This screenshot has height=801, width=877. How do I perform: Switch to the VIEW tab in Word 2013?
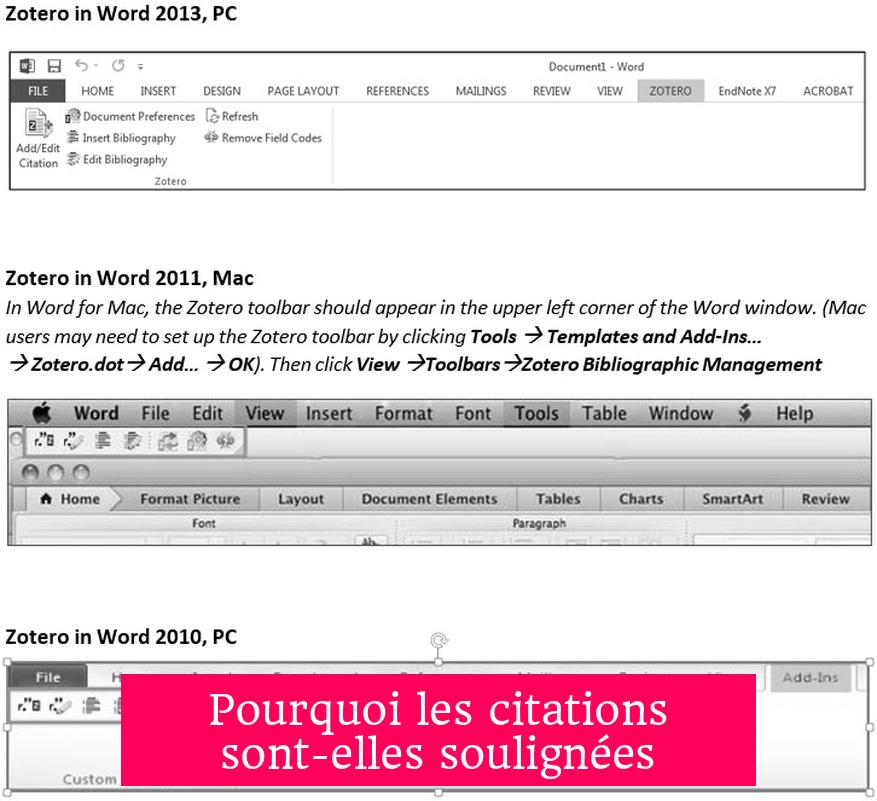[x=610, y=91]
